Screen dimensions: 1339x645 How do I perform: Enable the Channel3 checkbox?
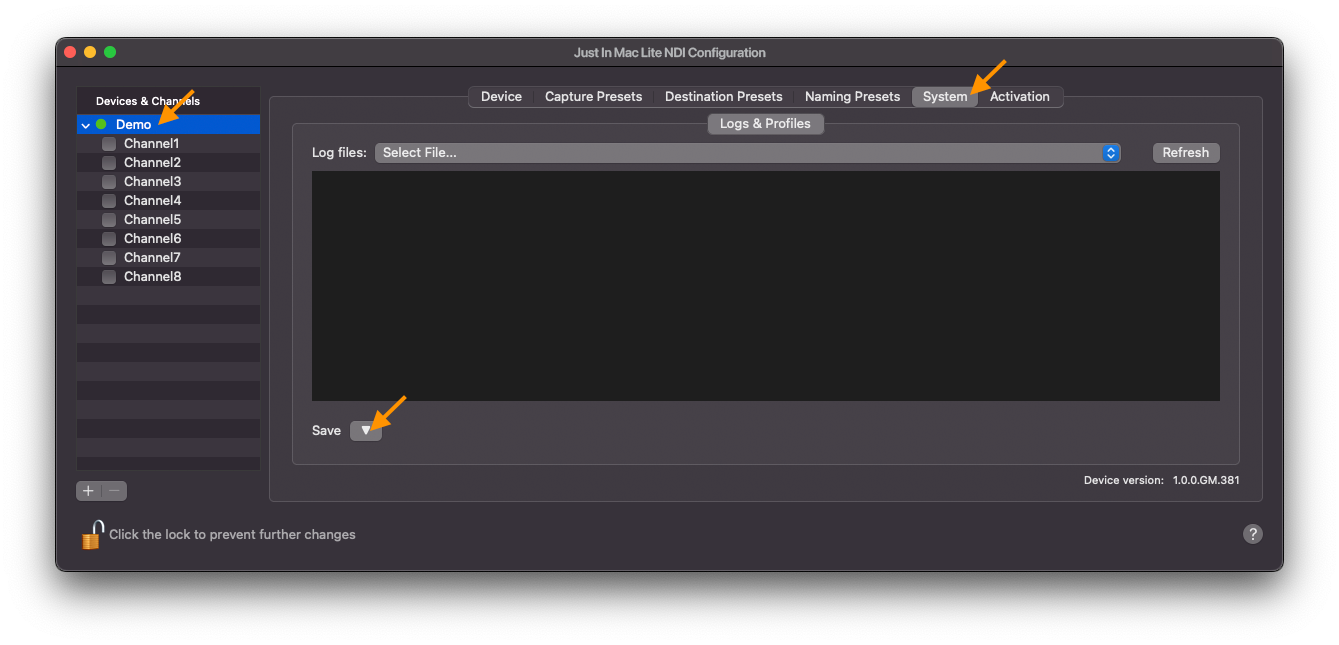[109, 182]
